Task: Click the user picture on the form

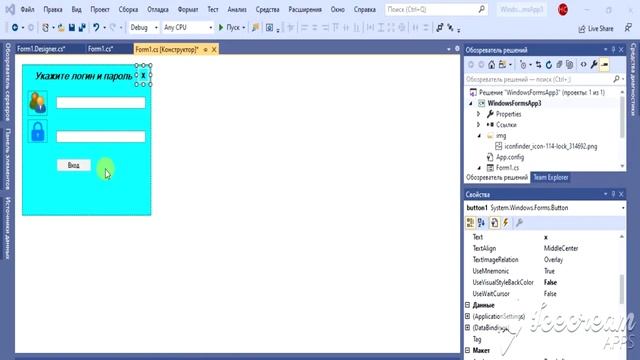Action: pos(38,103)
